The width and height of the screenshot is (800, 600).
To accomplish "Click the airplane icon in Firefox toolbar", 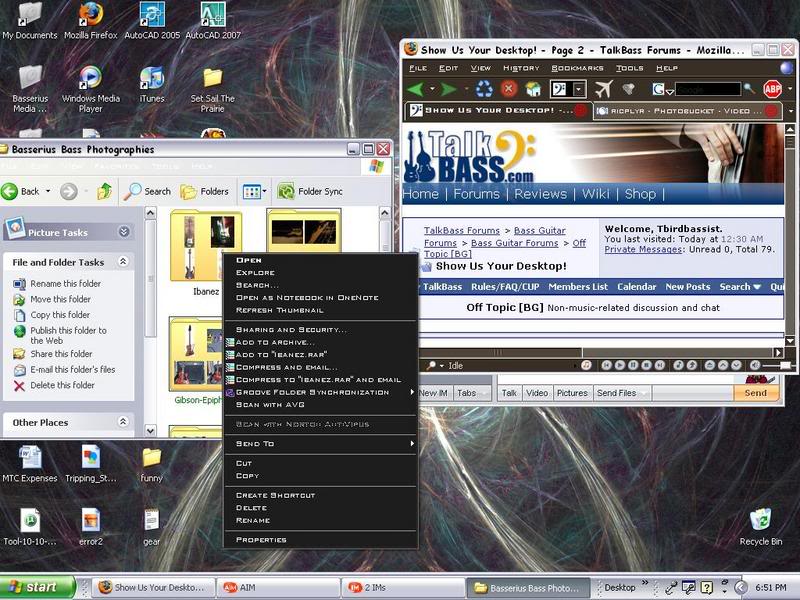I will coord(603,89).
